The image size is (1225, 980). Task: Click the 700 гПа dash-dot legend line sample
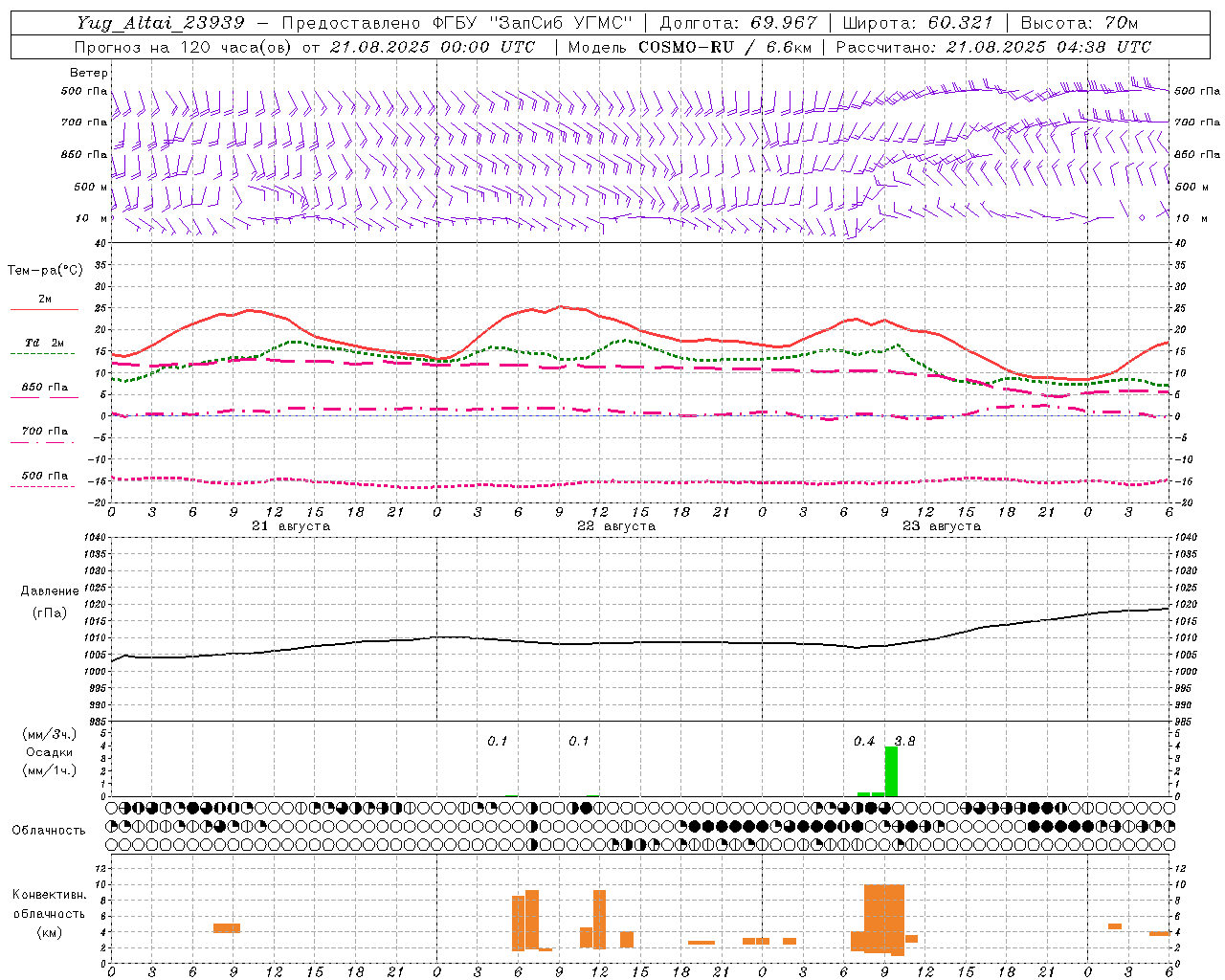coord(42,442)
